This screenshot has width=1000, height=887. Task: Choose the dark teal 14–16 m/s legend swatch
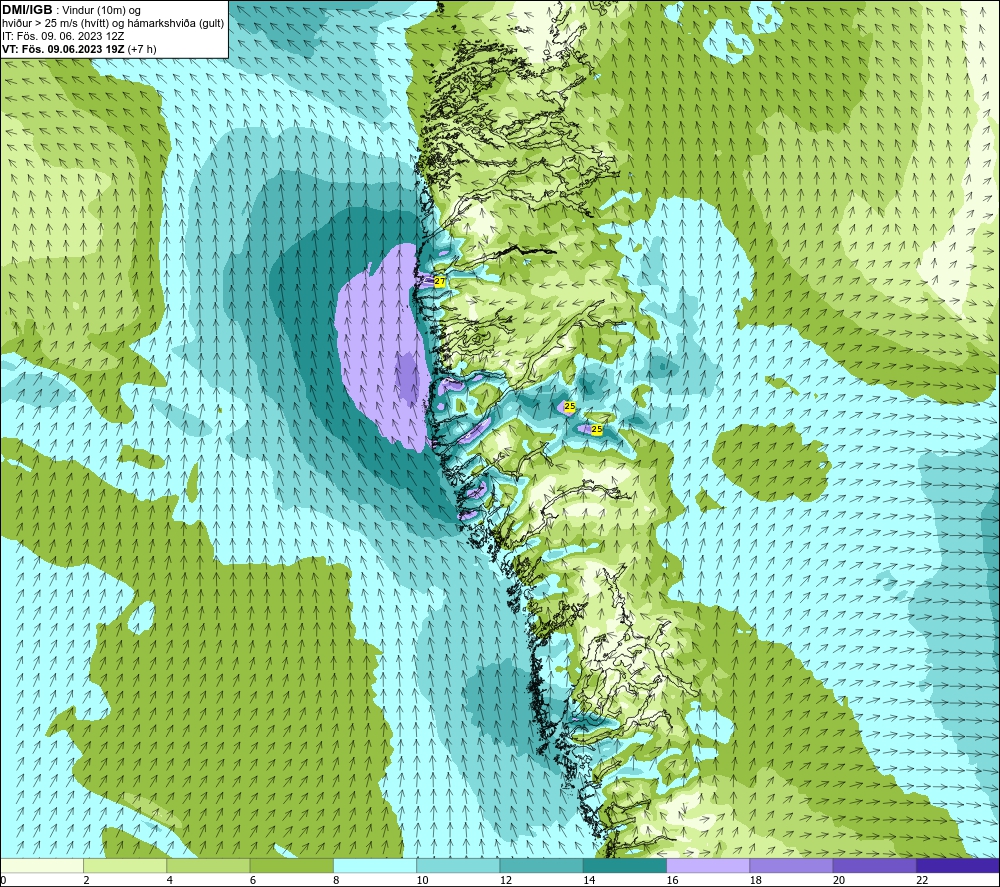click(624, 865)
